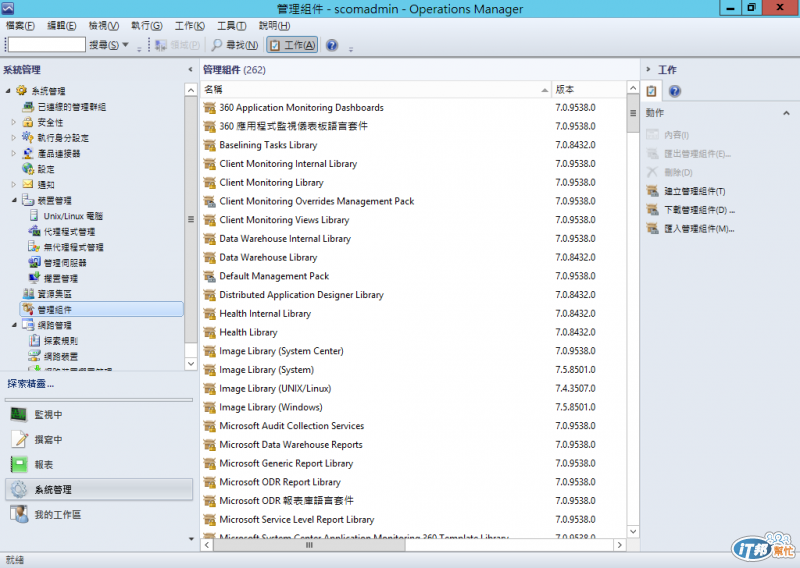Screen dimensions: 800x568
Task: Click 匯入管理組件(M) action link
Action: pos(699,229)
